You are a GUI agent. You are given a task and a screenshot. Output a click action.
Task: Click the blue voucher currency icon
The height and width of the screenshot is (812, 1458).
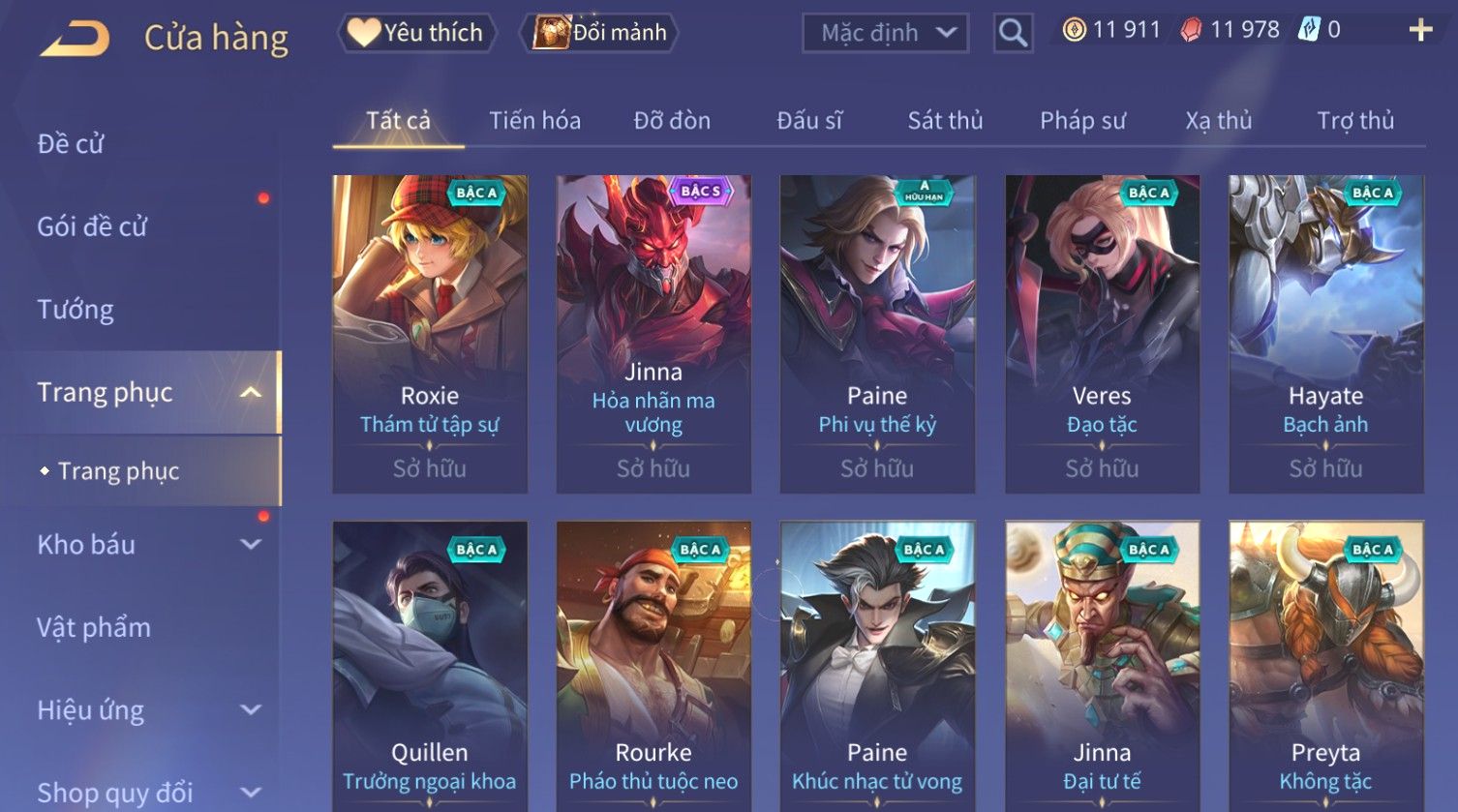1309,30
